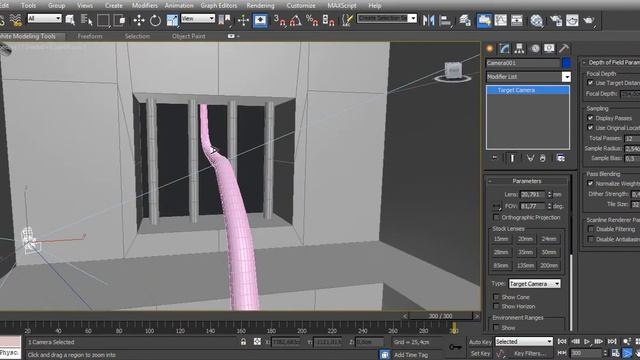Toggle spinner snap icon
Screen dimensions: 640x360
pos(328,20)
